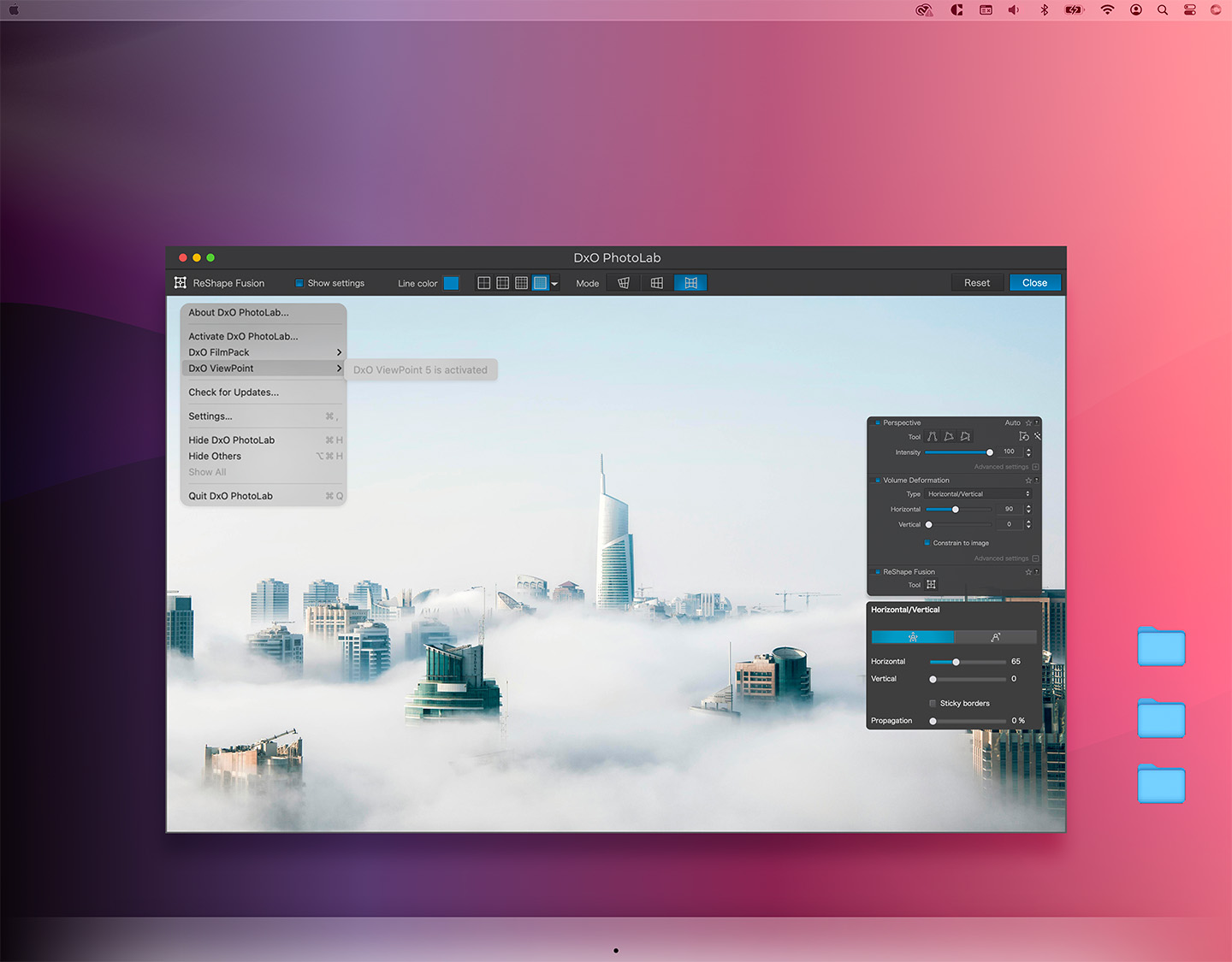Click the ReShape Fusion tool icon in panel

931,585
